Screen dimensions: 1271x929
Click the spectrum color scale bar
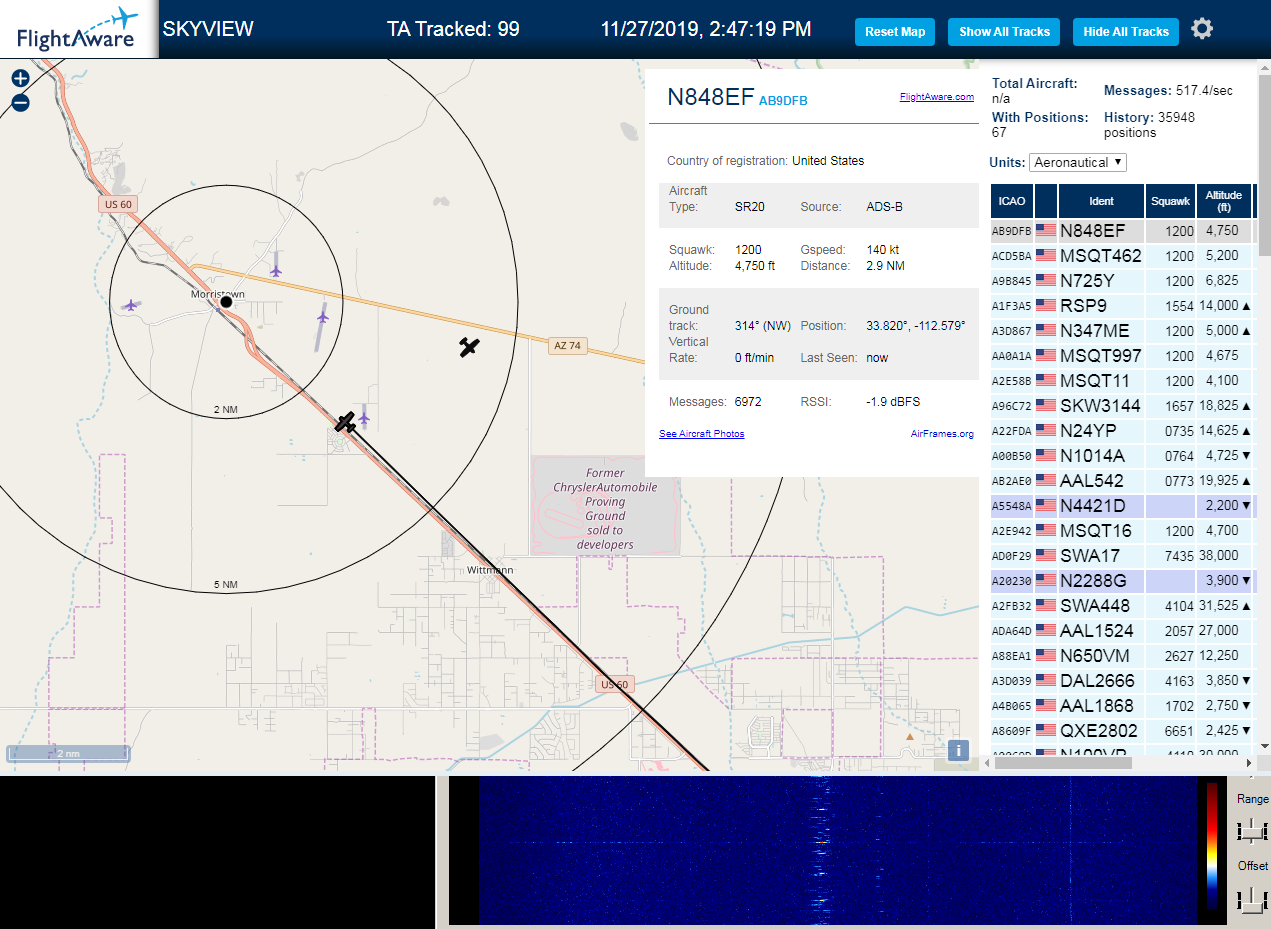click(1212, 846)
